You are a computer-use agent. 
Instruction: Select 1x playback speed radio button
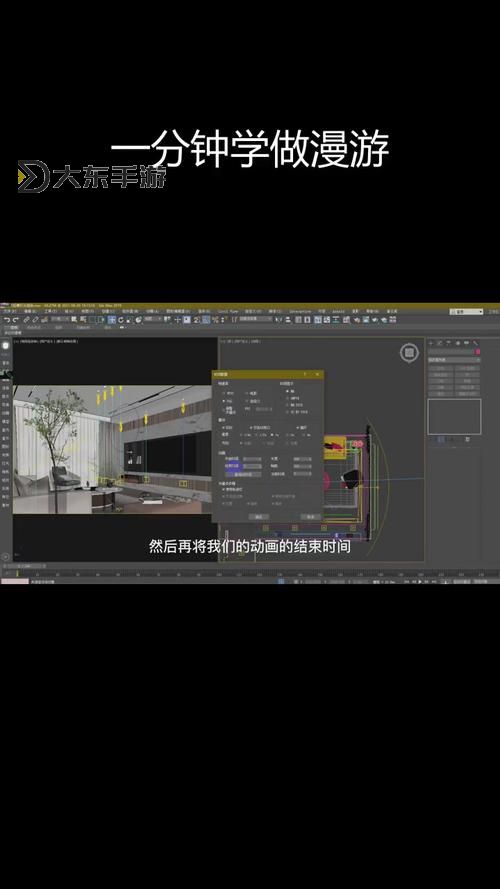(272, 435)
